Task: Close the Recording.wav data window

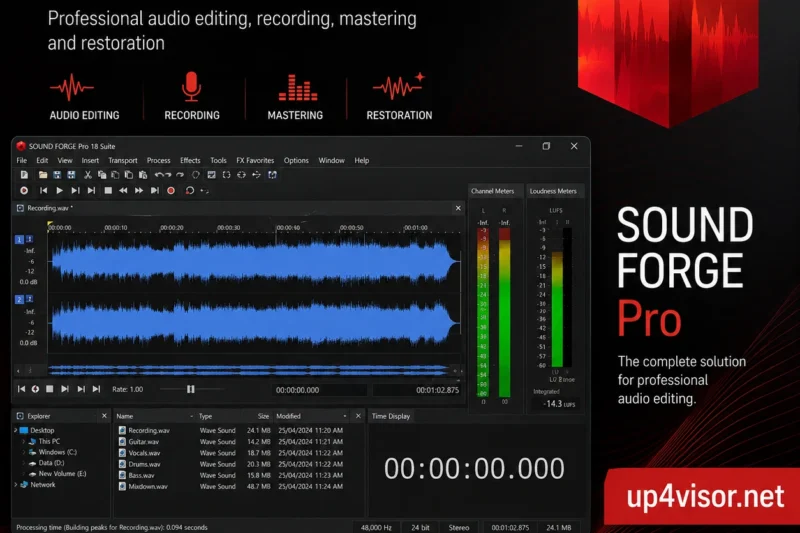Action: coord(458,208)
